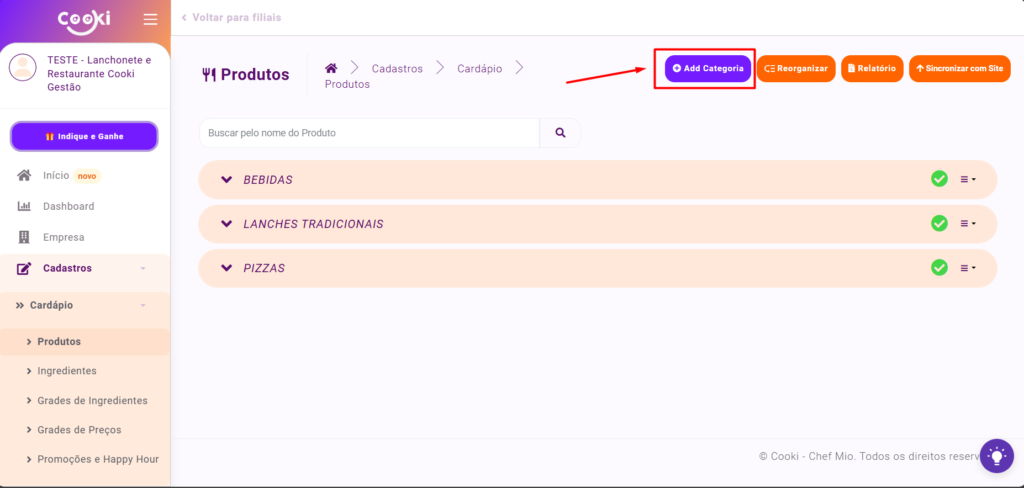Image resolution: width=1024 pixels, height=488 pixels.
Task: Open the PIZZAS category options menu icon
Action: pos(968,268)
